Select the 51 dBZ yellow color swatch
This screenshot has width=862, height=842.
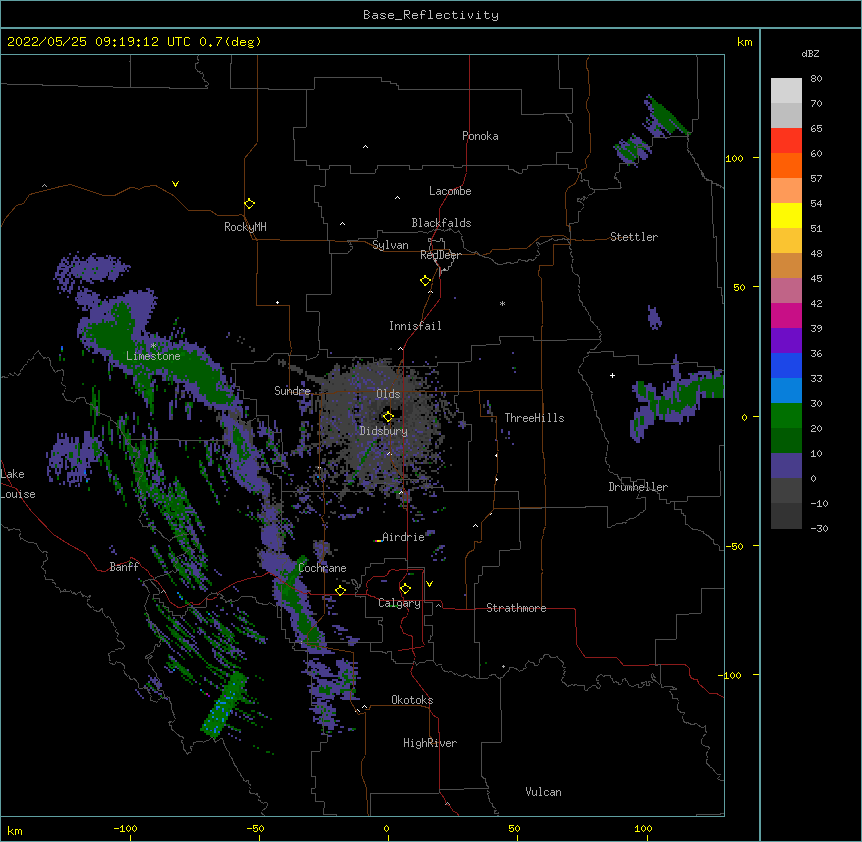click(786, 215)
